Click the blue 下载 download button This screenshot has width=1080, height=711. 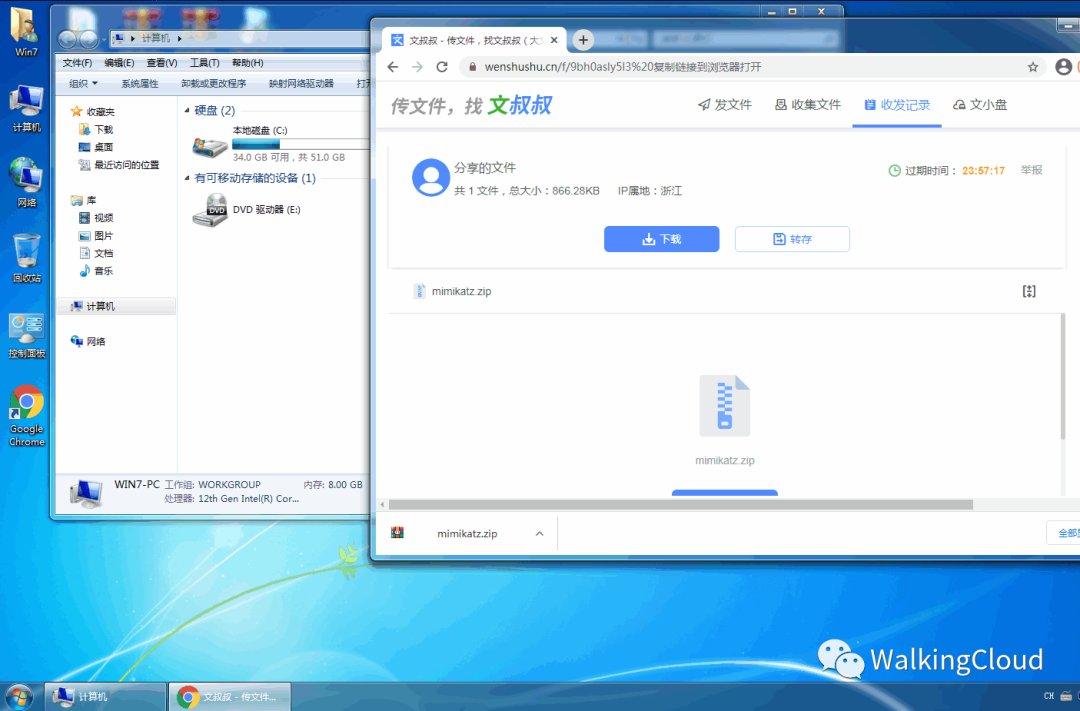(661, 239)
